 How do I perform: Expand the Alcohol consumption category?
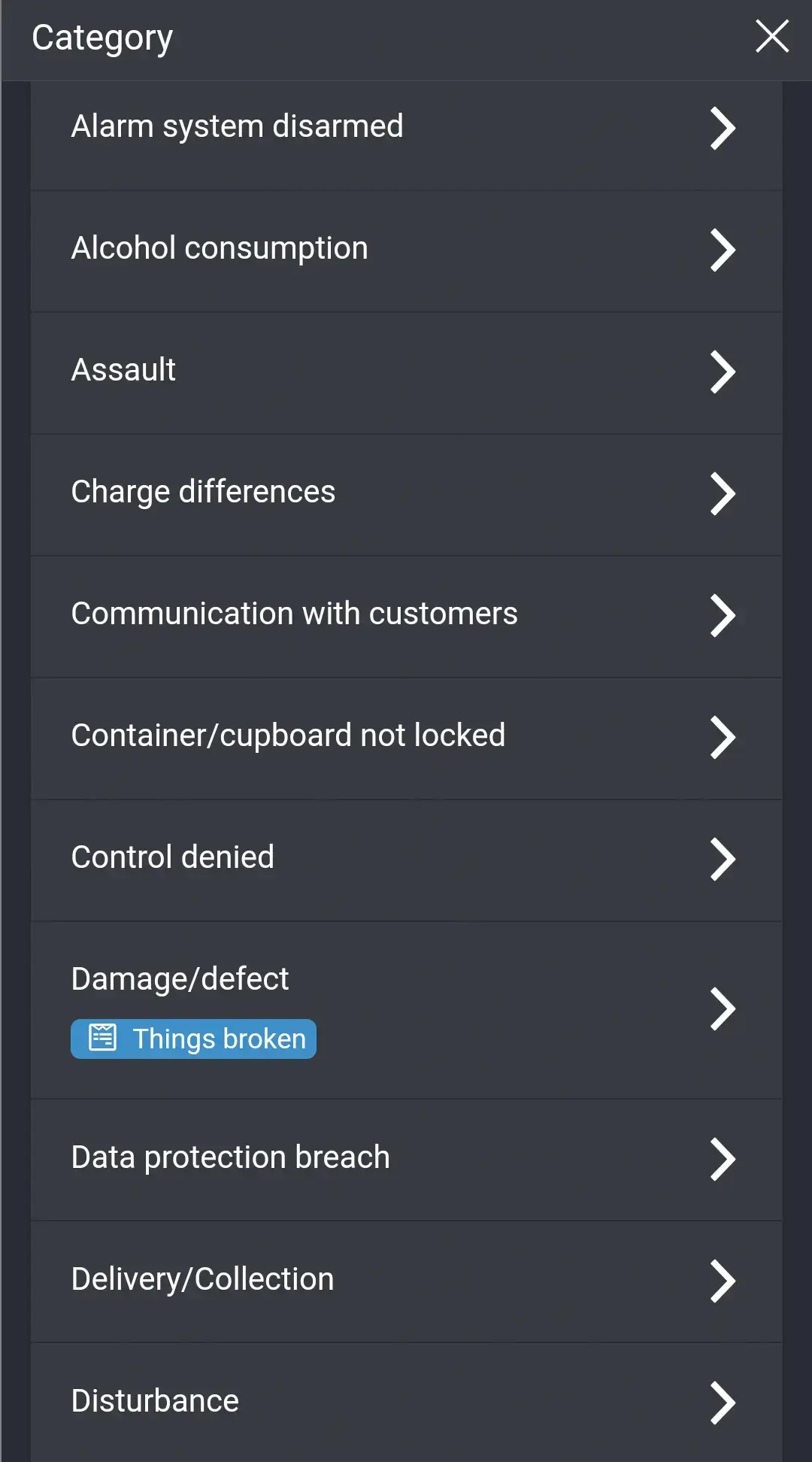[723, 250]
